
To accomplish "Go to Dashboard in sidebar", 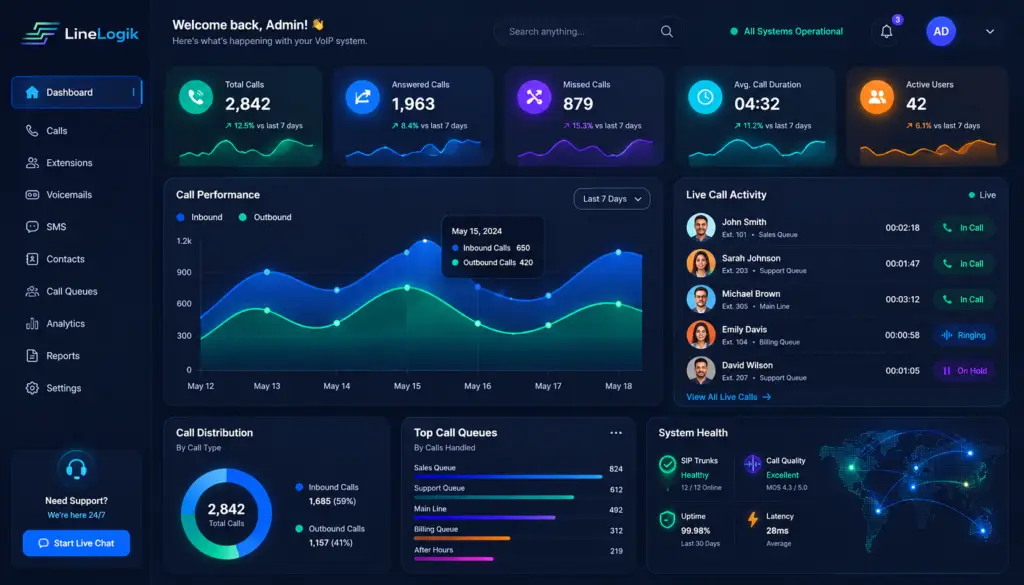I will pyautogui.click(x=76, y=92).
